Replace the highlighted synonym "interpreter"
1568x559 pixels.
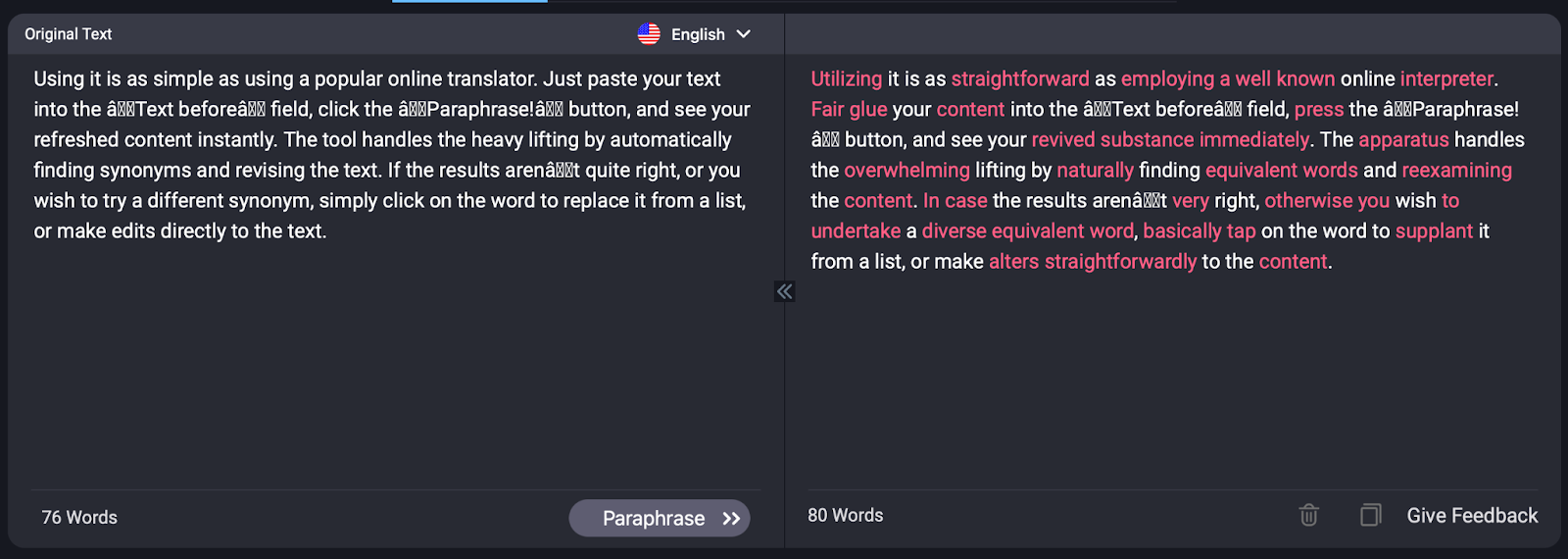[x=1446, y=79]
